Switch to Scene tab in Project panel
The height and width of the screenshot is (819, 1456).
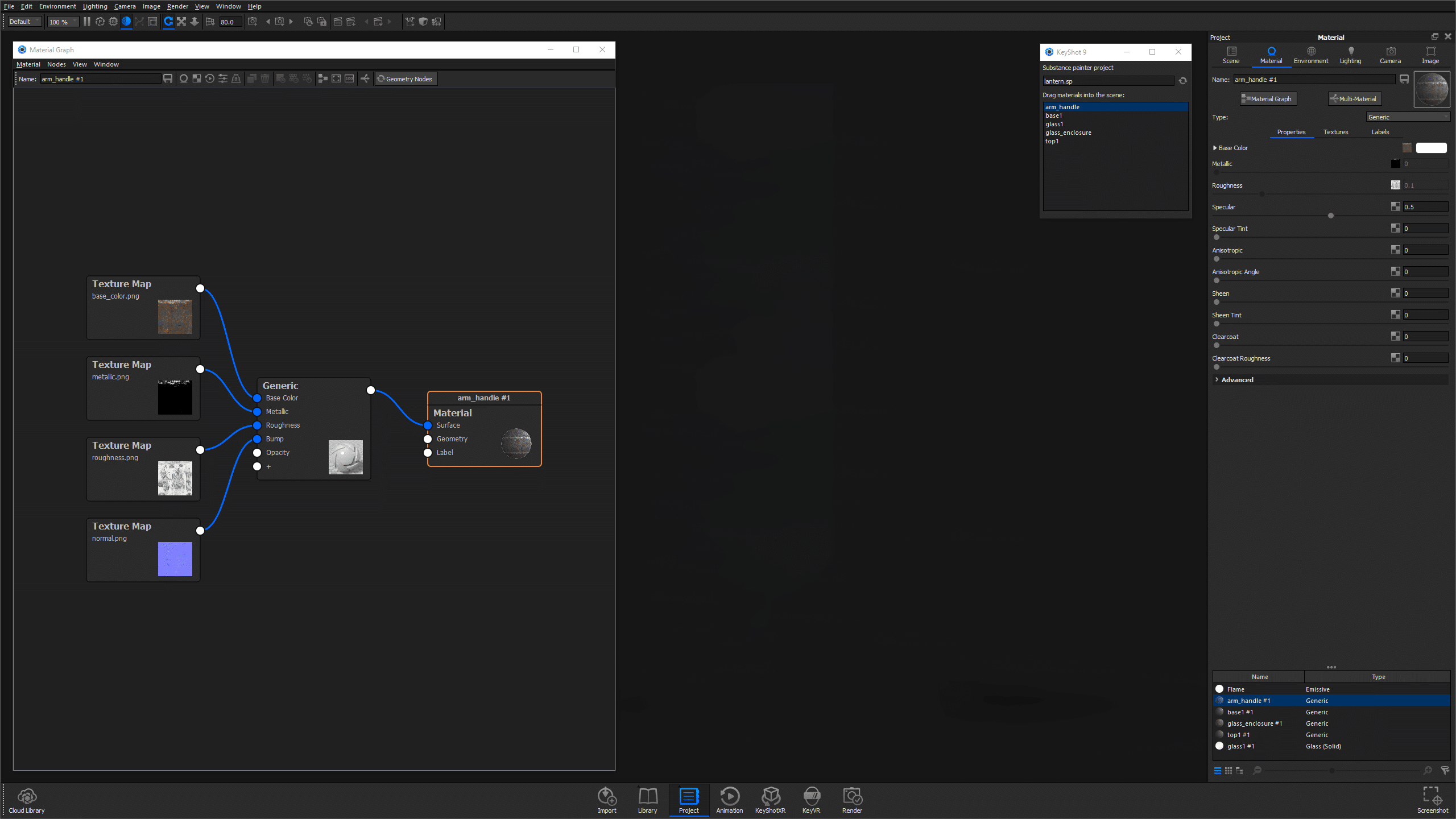[x=1231, y=55]
